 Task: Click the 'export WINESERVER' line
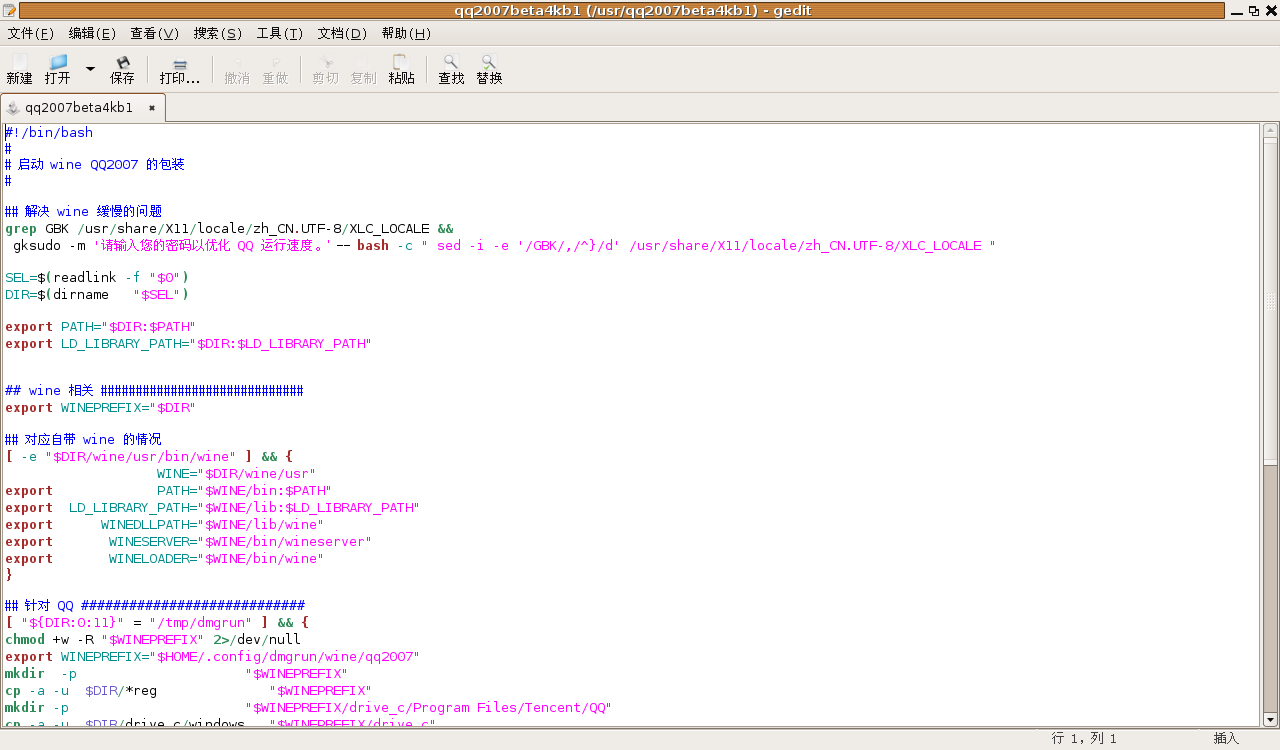click(x=189, y=541)
